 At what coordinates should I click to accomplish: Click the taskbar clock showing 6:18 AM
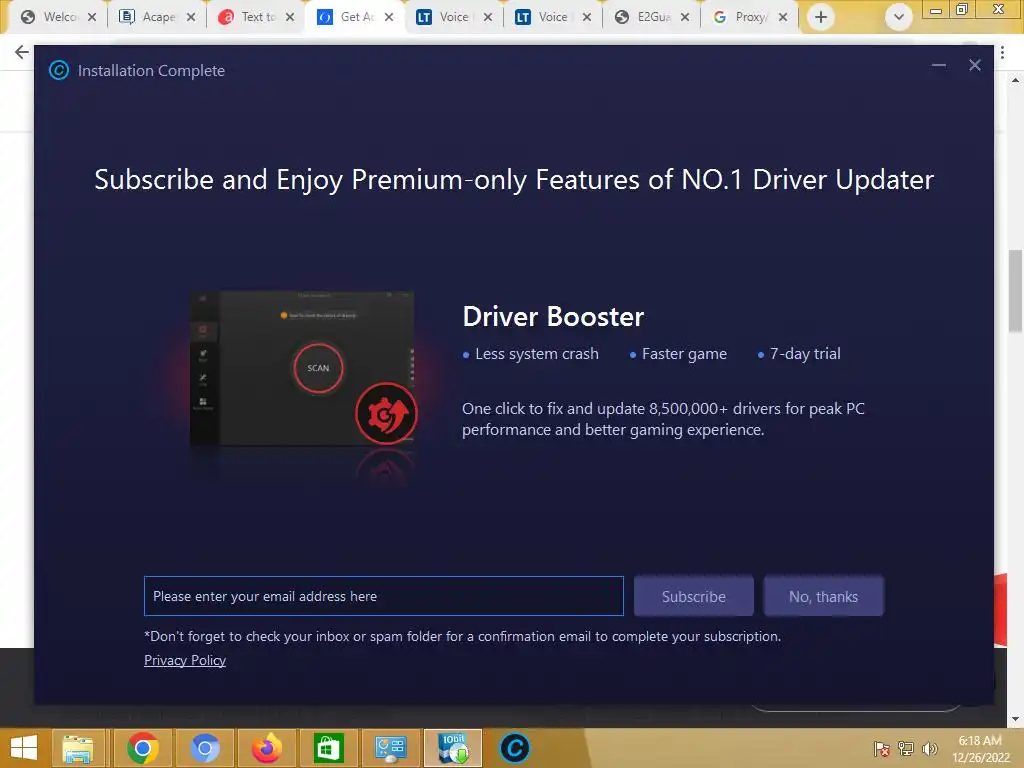tap(980, 749)
